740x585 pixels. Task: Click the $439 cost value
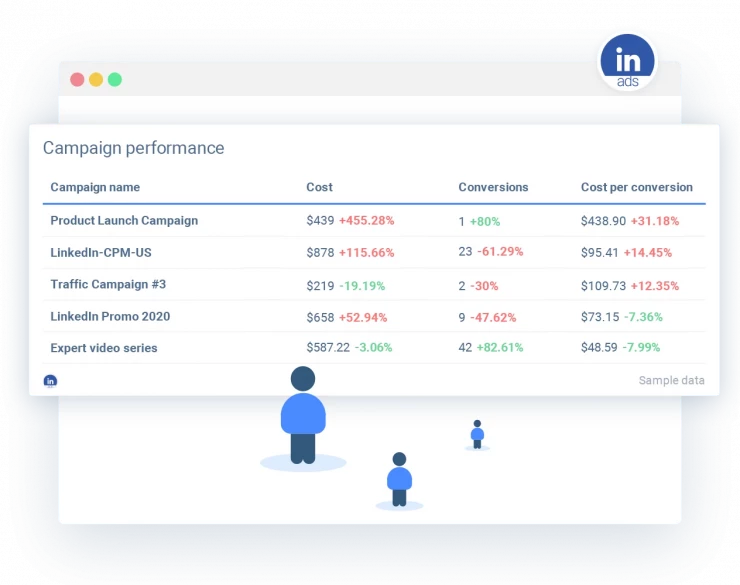(320, 221)
